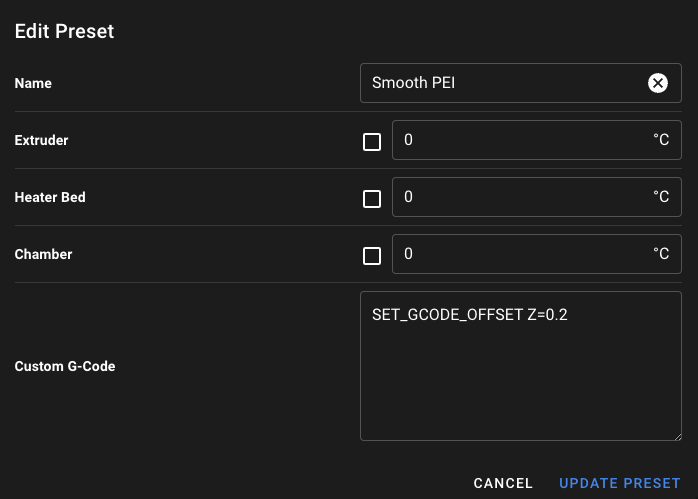
Task: Click the Heater Bed label
Action: (50, 197)
